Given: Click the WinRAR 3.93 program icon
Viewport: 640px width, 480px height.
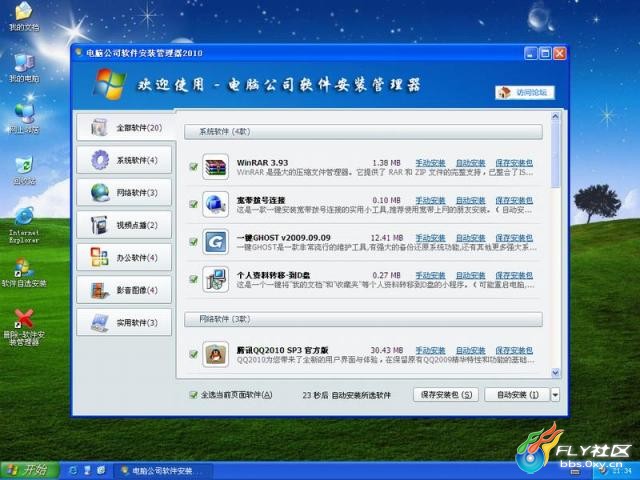Looking at the screenshot, I should click(x=216, y=167).
